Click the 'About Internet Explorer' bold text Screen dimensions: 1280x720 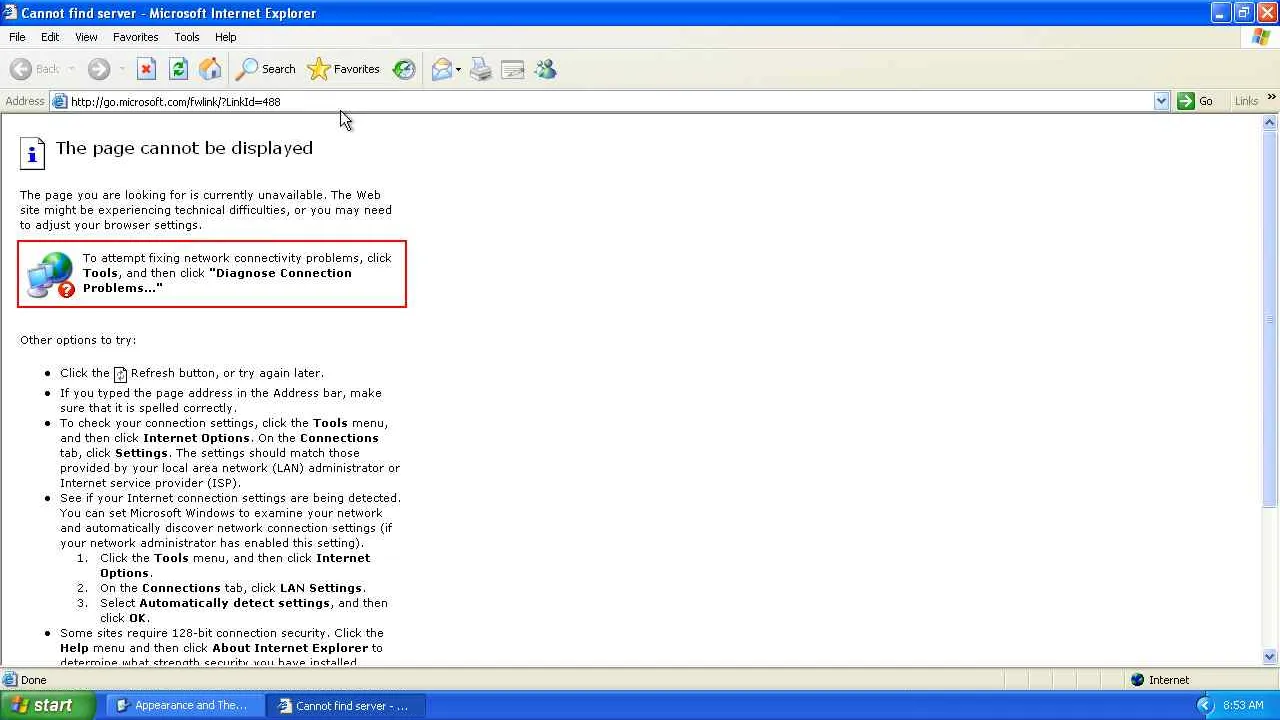pos(290,648)
